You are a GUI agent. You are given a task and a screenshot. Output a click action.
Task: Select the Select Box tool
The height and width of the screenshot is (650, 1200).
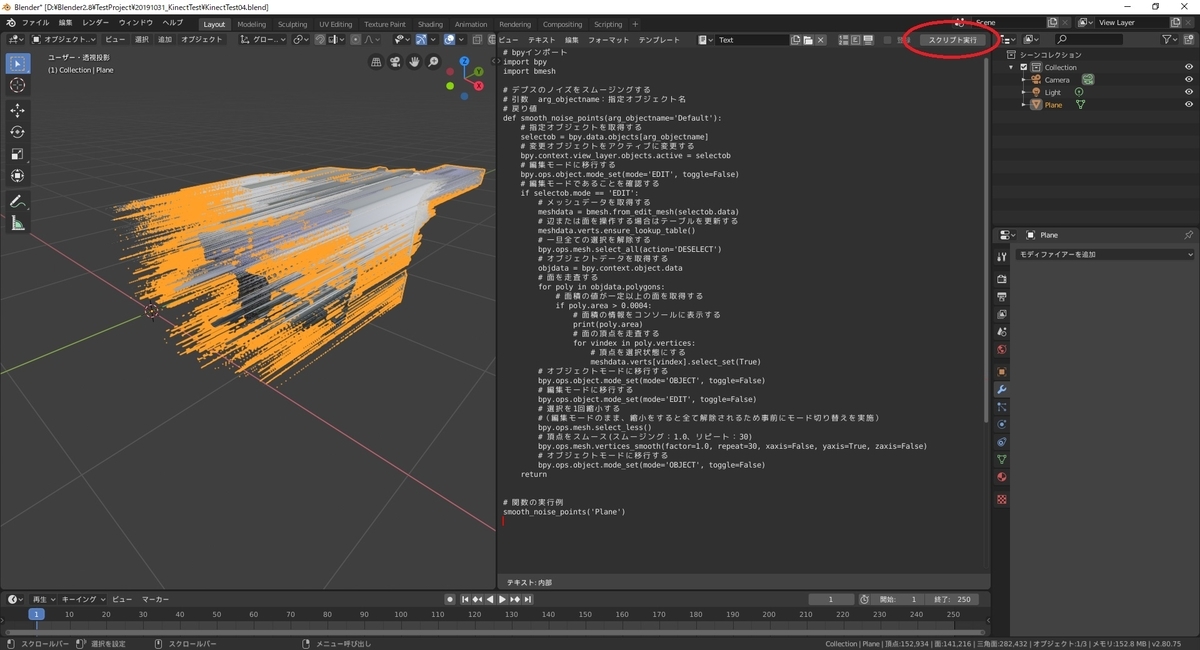pyautogui.click(x=18, y=63)
